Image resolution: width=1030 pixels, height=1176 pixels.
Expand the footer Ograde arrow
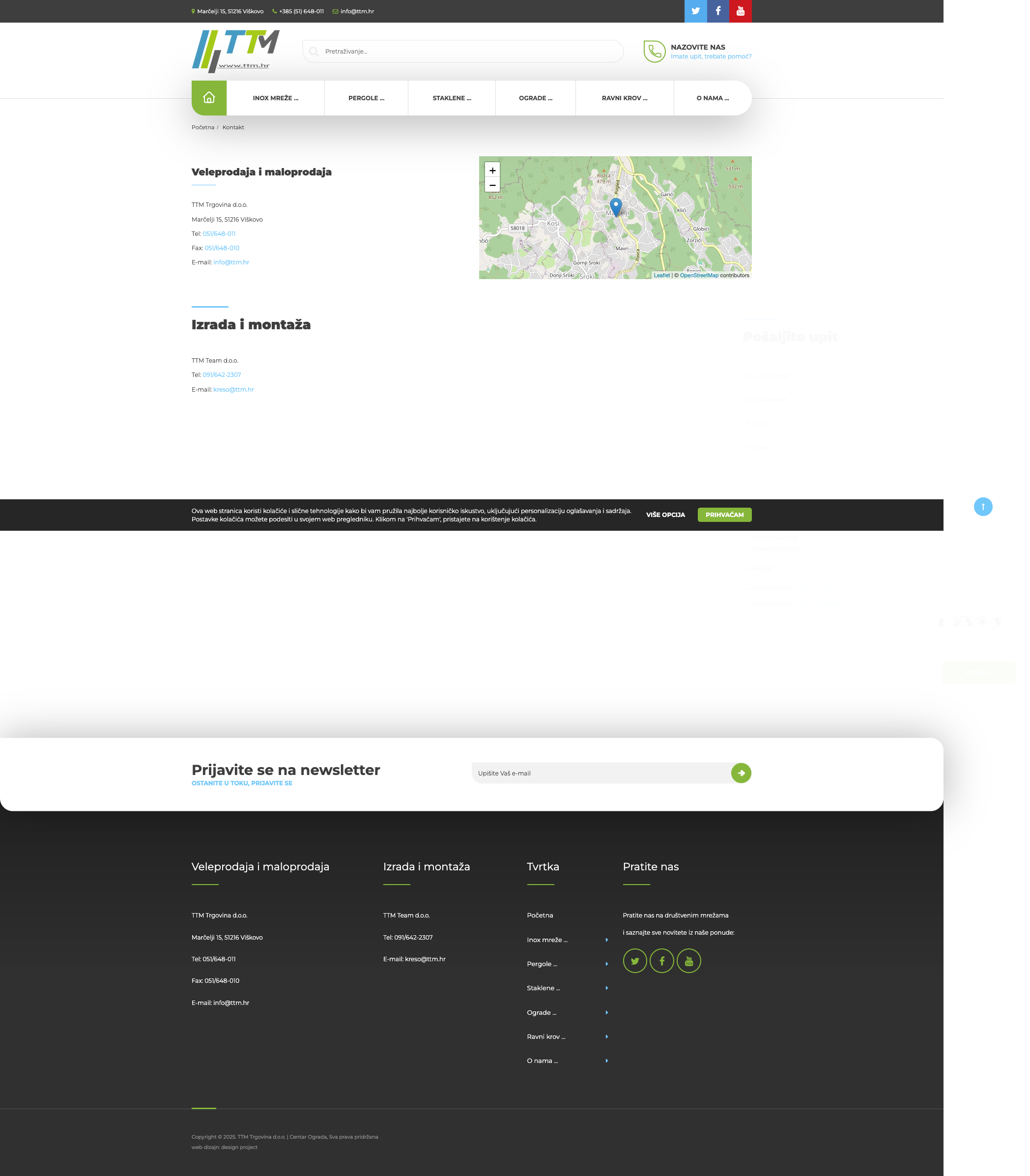[x=606, y=1012]
